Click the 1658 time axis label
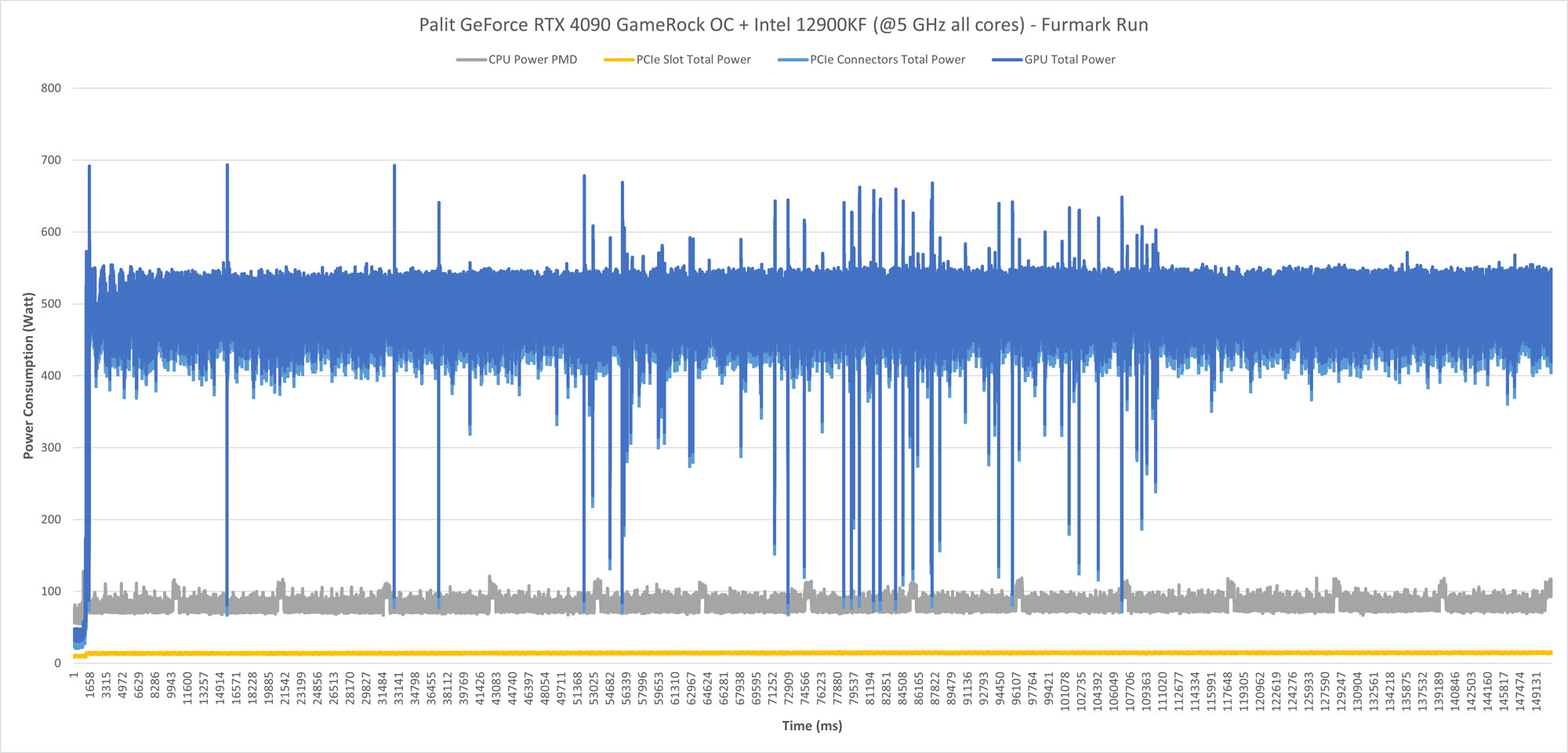Viewport: 1568px width, 753px height. 90,686
